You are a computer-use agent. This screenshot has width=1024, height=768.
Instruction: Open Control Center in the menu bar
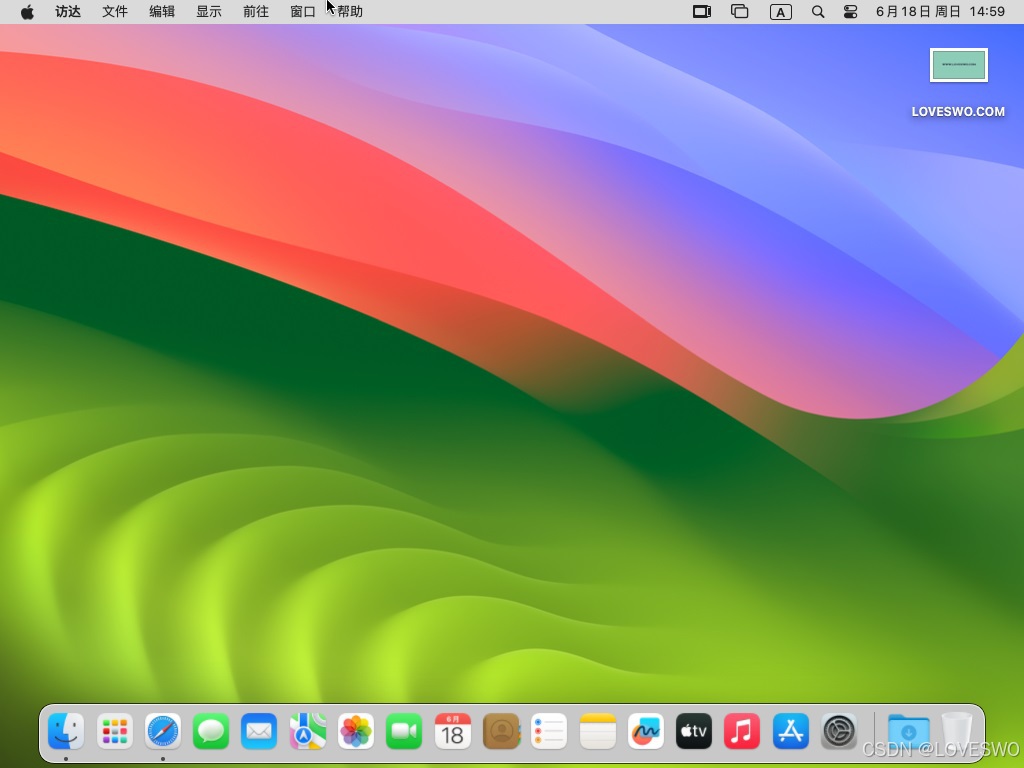point(850,12)
